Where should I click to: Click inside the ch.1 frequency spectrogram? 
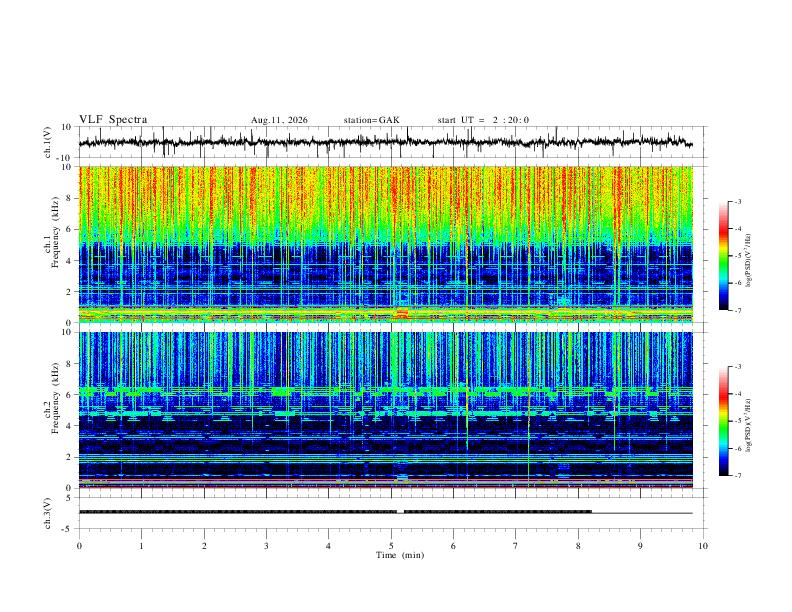385,244
